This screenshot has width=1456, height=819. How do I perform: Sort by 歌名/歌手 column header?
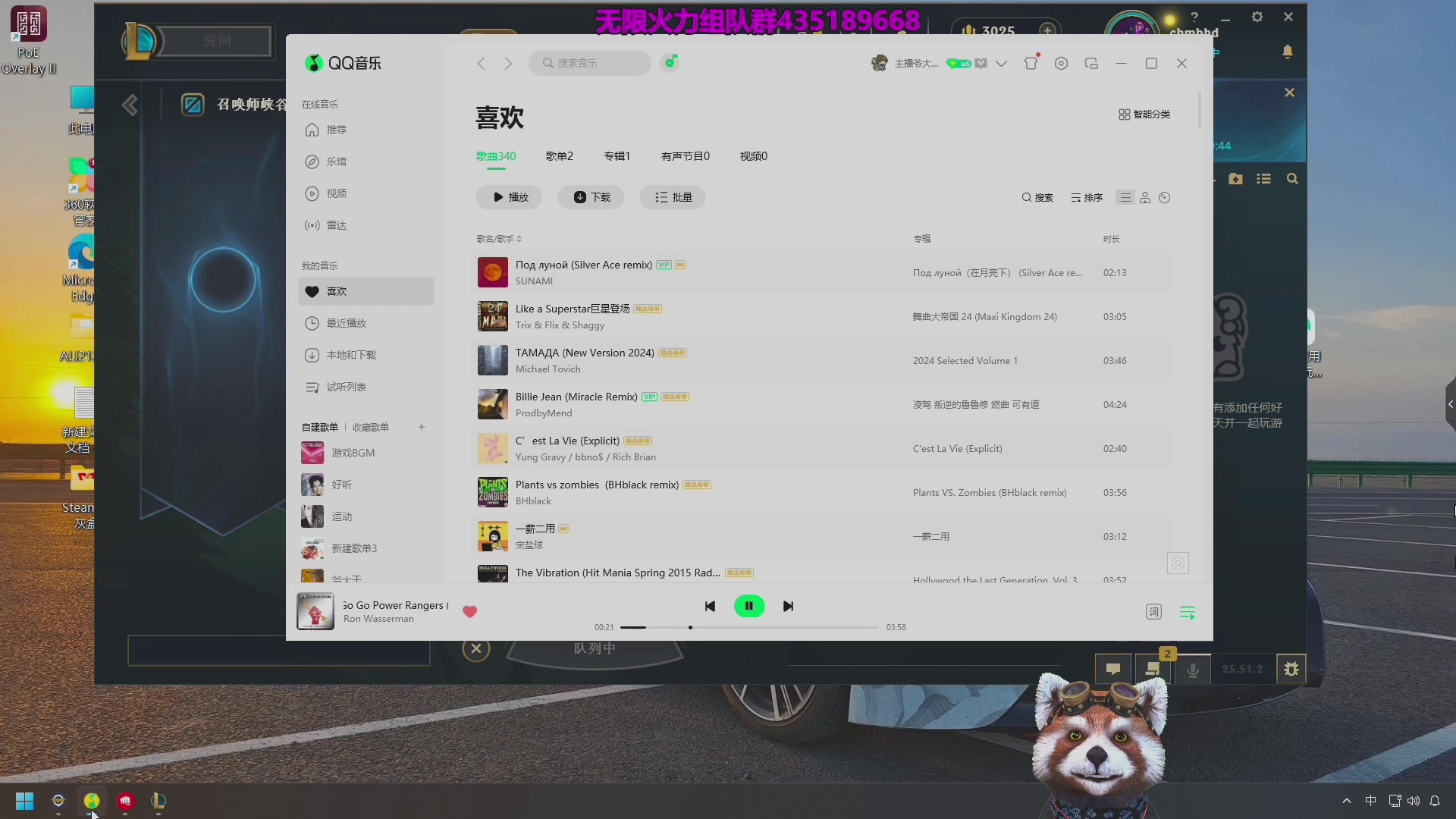(499, 239)
